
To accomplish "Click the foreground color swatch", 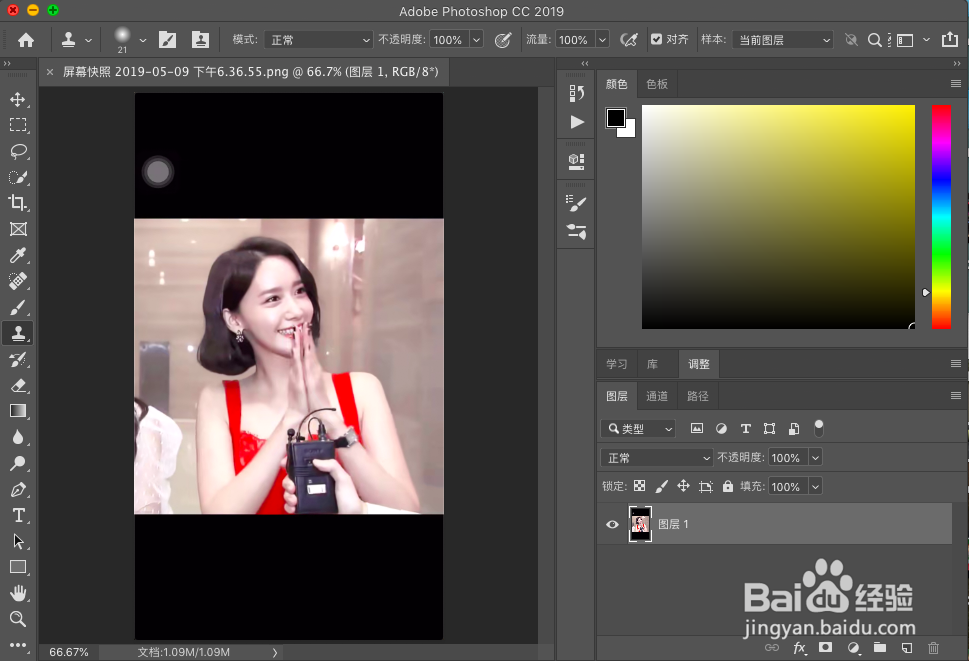I will pos(616,117).
